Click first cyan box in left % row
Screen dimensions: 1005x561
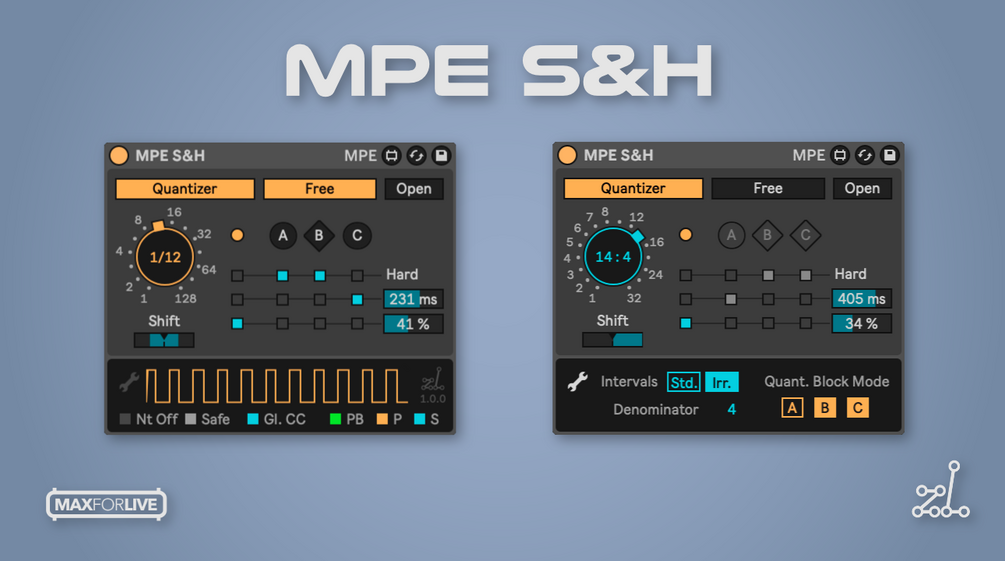tap(237, 324)
